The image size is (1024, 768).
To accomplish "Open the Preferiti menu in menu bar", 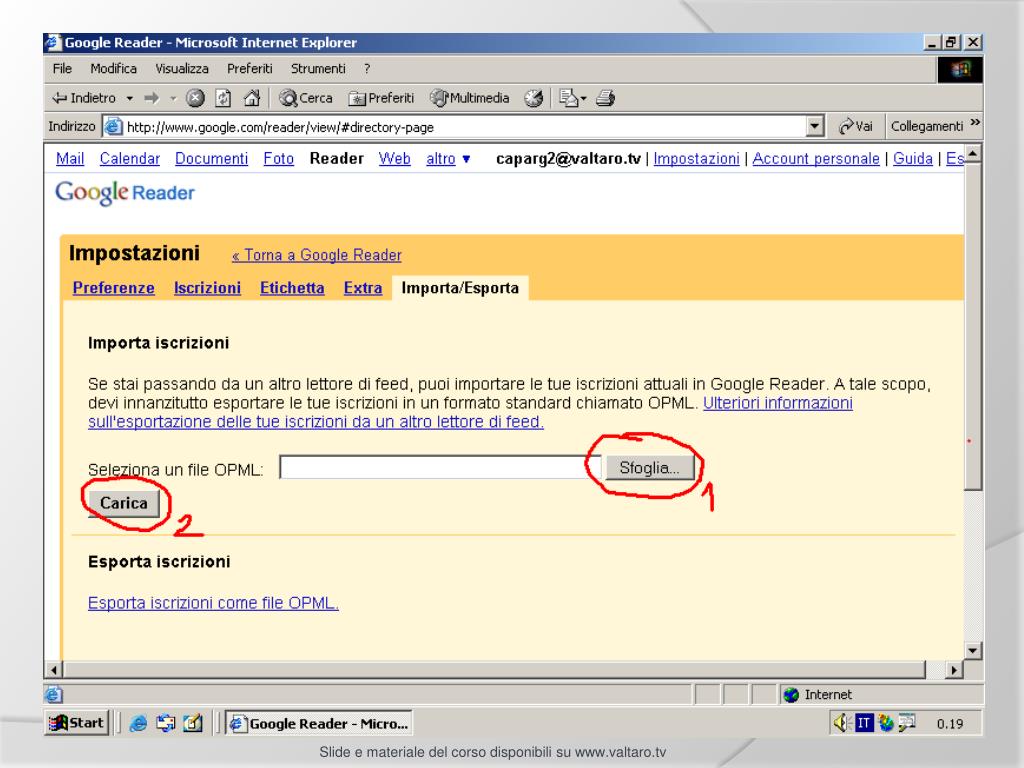I will point(249,69).
